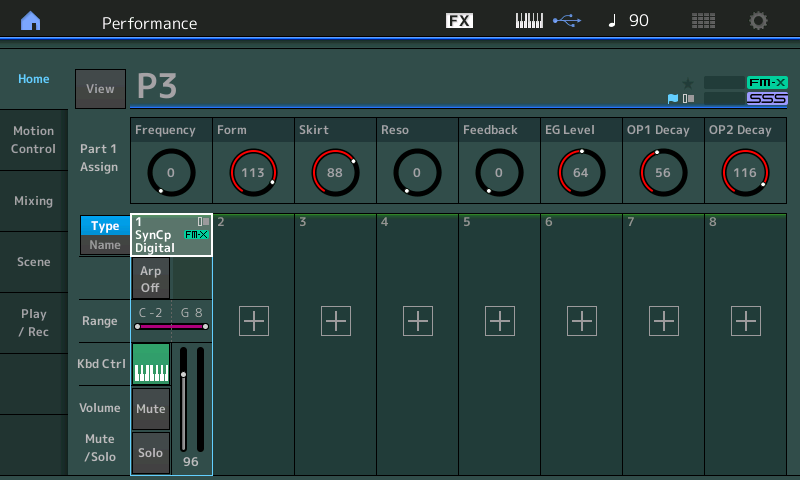Solo Part 1
The width and height of the screenshot is (800, 480).
[151, 452]
